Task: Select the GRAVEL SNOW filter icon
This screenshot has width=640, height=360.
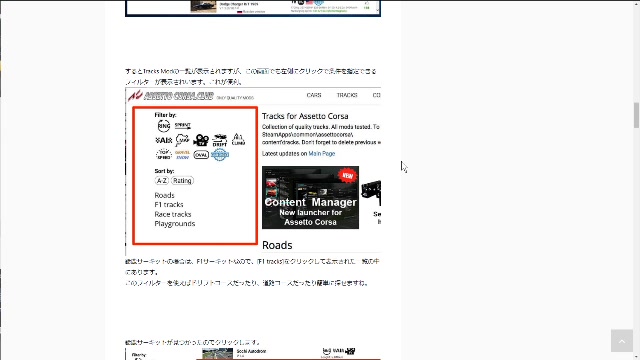Action: [182, 155]
